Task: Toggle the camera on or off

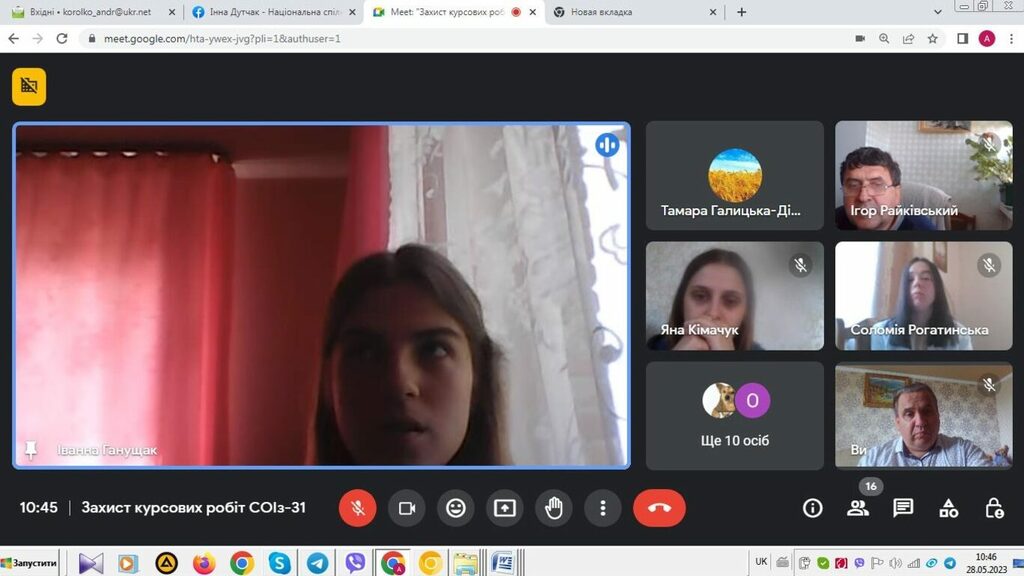Action: tap(407, 508)
